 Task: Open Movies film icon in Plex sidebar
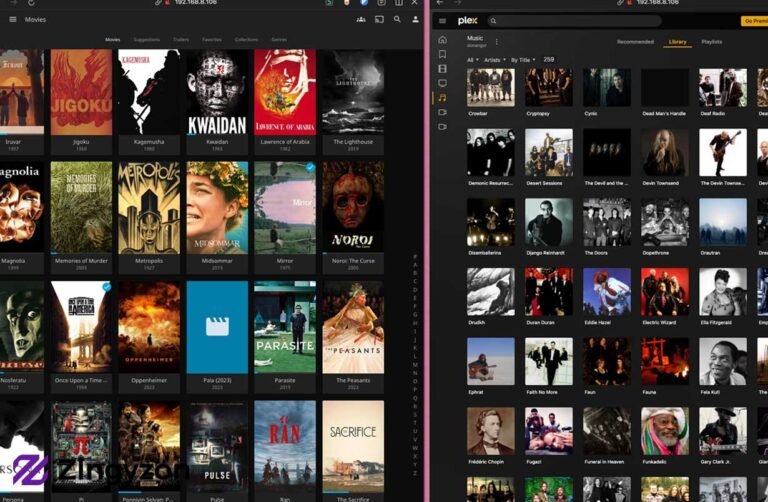442,69
